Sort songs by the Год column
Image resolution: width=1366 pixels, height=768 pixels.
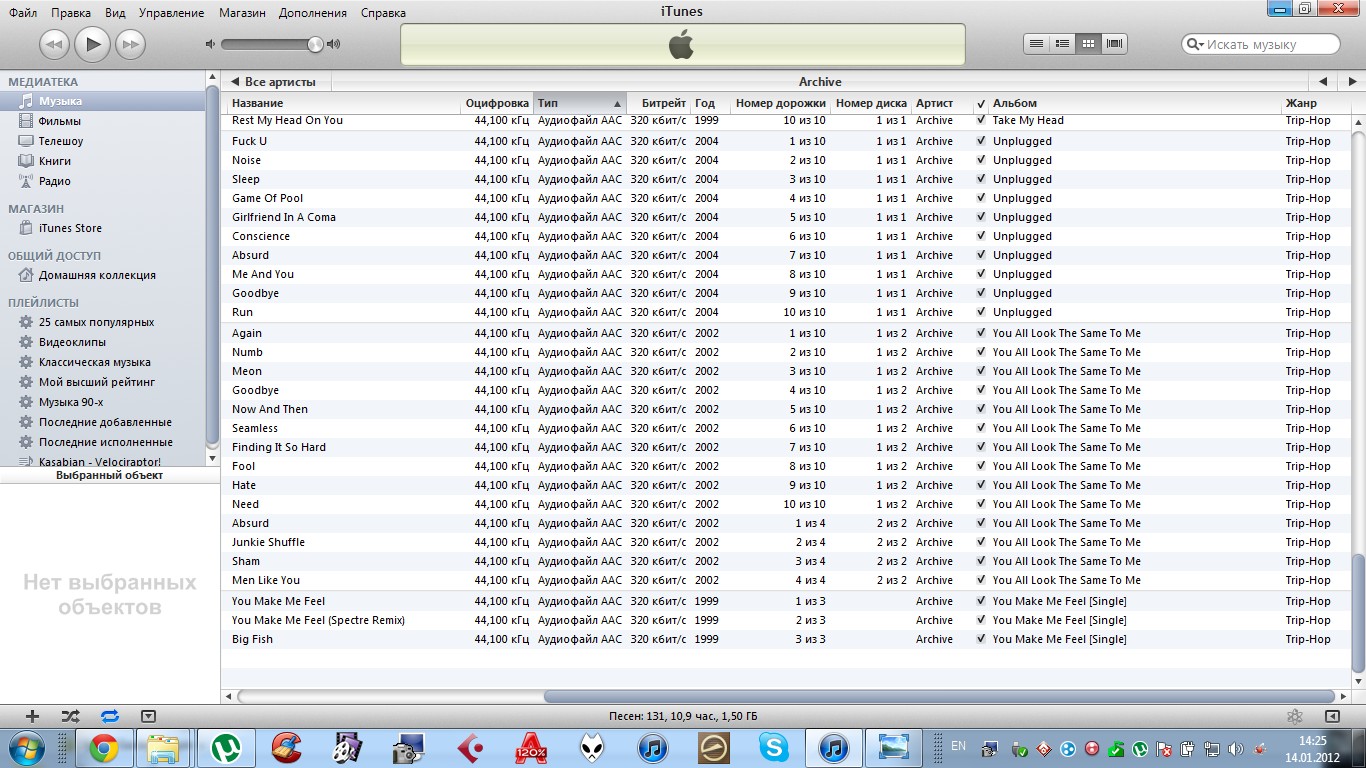pyautogui.click(x=708, y=103)
